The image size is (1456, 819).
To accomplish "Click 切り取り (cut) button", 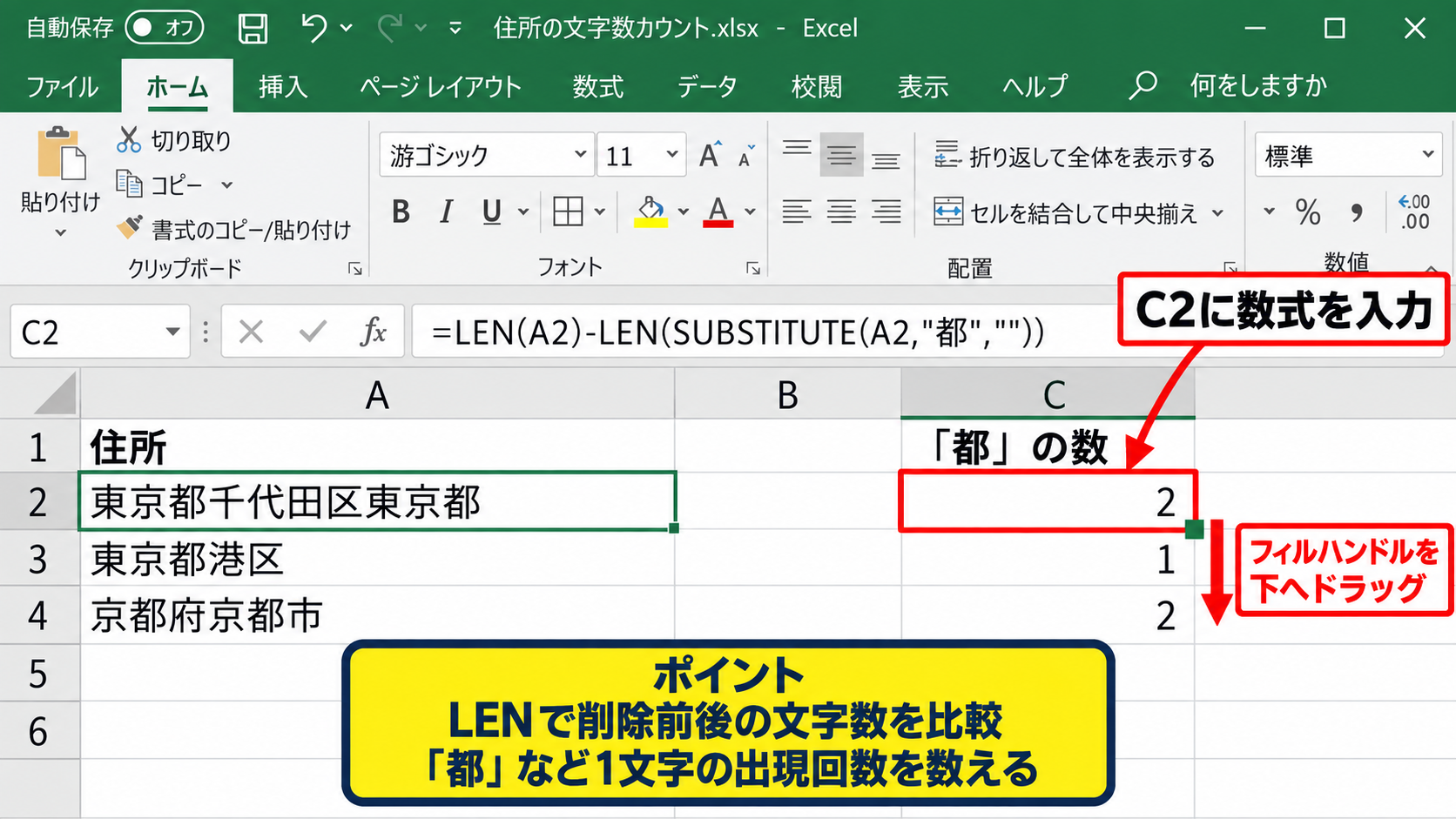I will pos(175,139).
